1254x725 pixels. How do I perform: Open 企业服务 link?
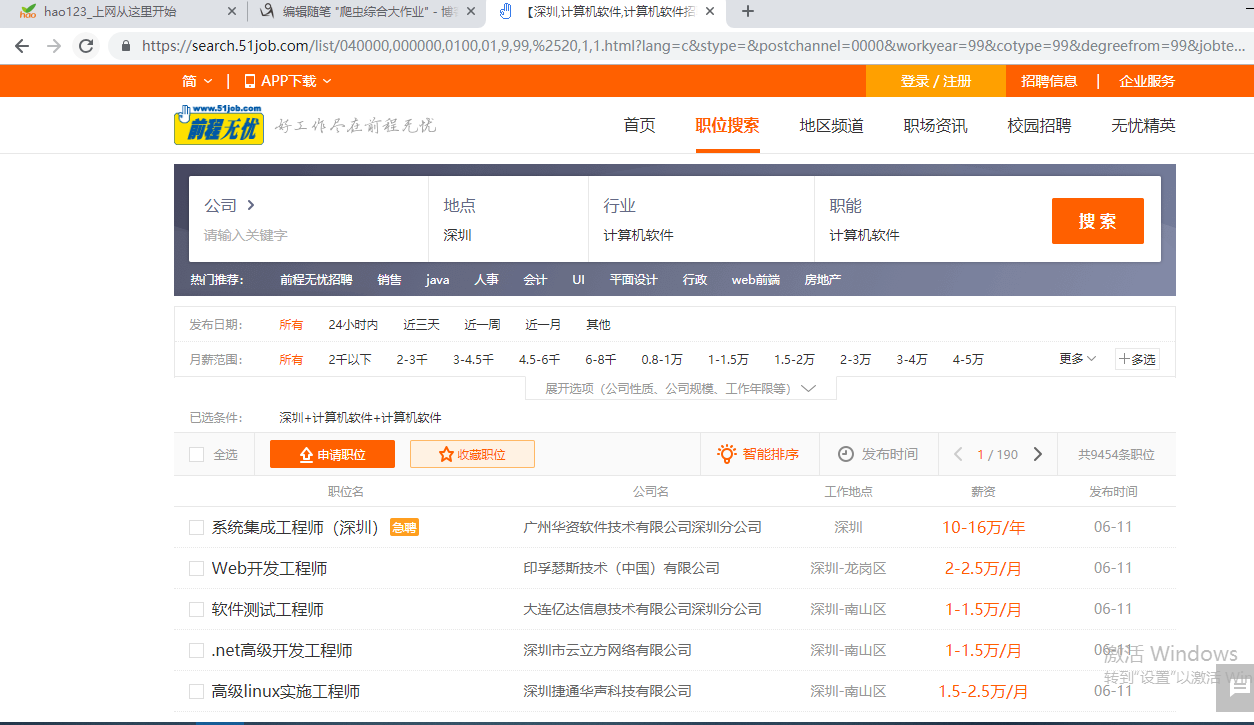(x=1147, y=81)
